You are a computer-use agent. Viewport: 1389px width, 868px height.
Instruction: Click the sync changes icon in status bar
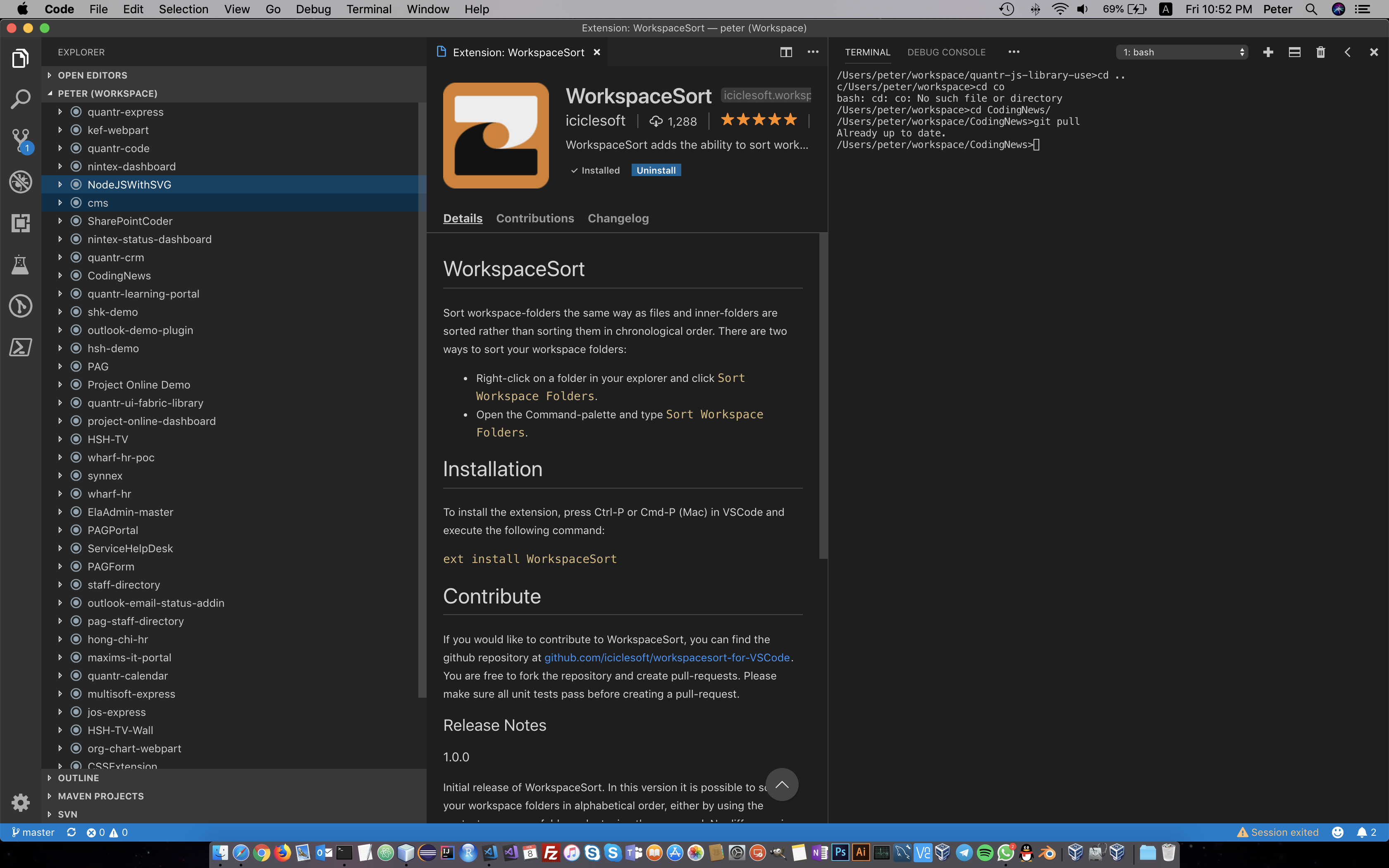pyautogui.click(x=71, y=832)
